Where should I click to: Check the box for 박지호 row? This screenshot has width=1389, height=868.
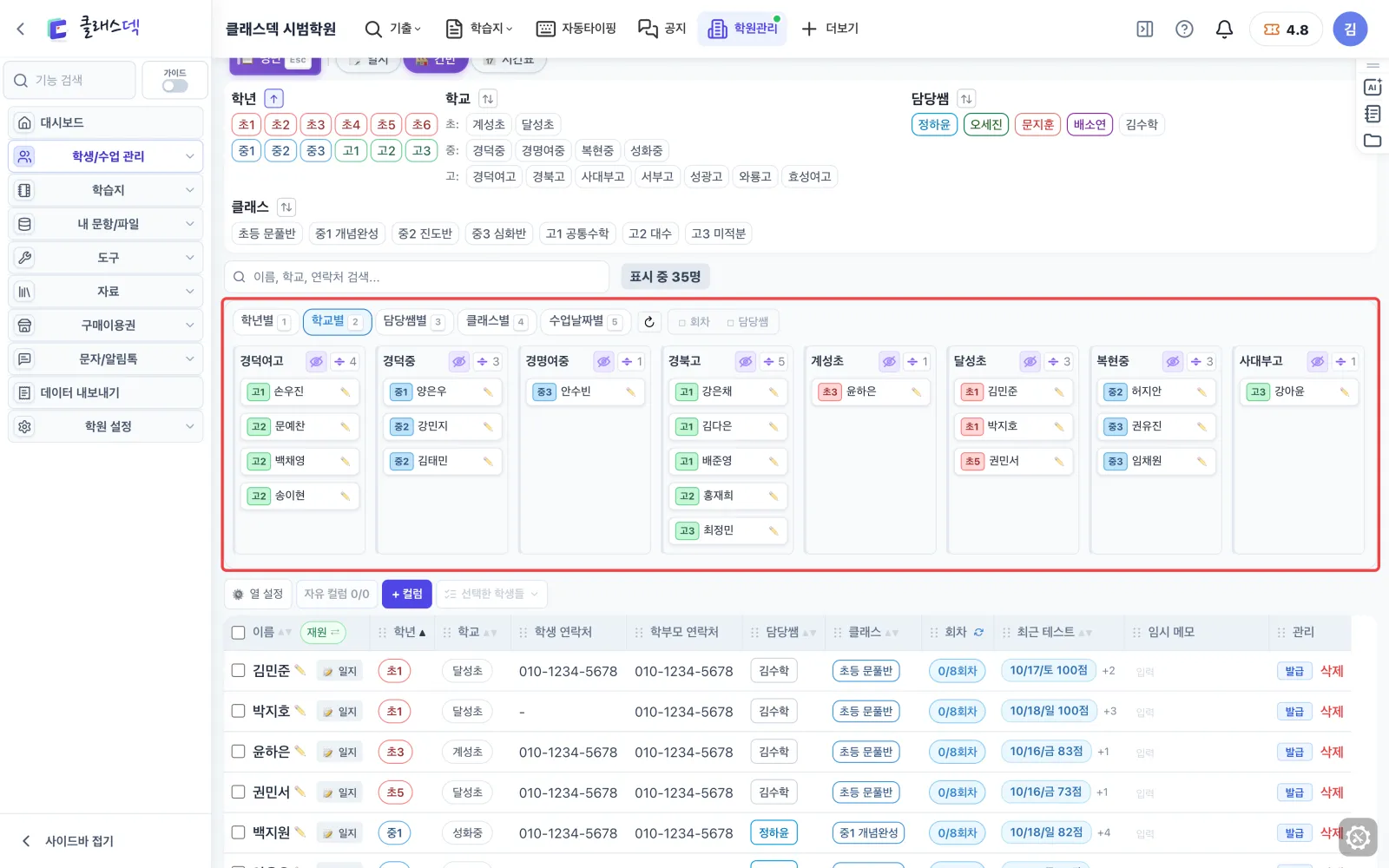point(238,711)
